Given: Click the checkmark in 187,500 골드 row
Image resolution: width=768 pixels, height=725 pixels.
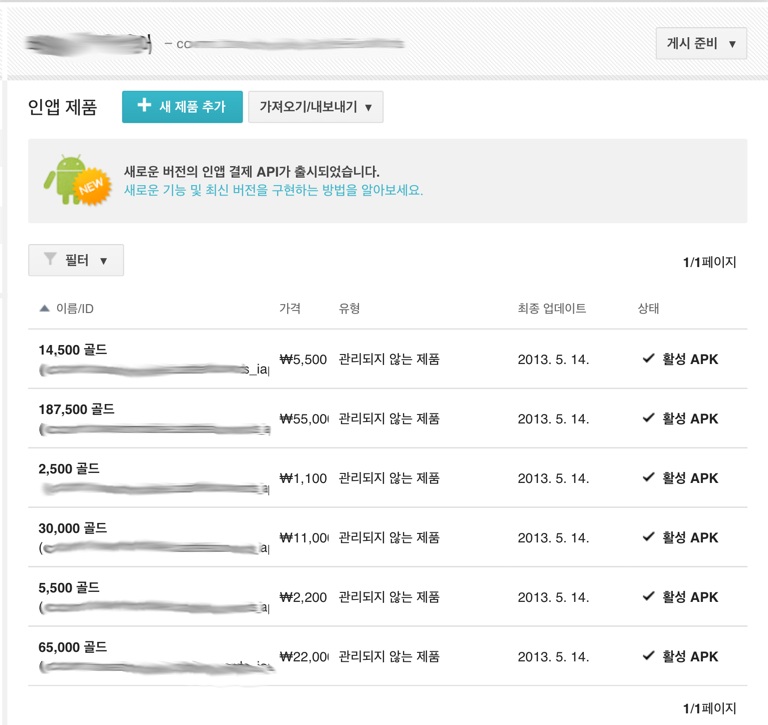Looking at the screenshot, I should [x=649, y=418].
